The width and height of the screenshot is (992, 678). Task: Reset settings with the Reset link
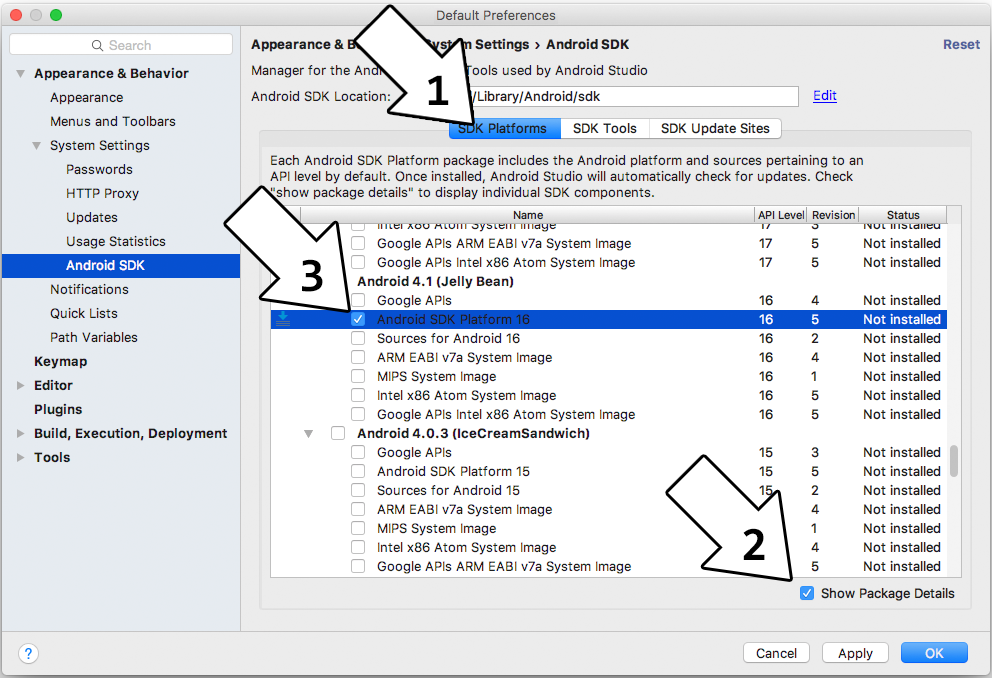point(961,44)
